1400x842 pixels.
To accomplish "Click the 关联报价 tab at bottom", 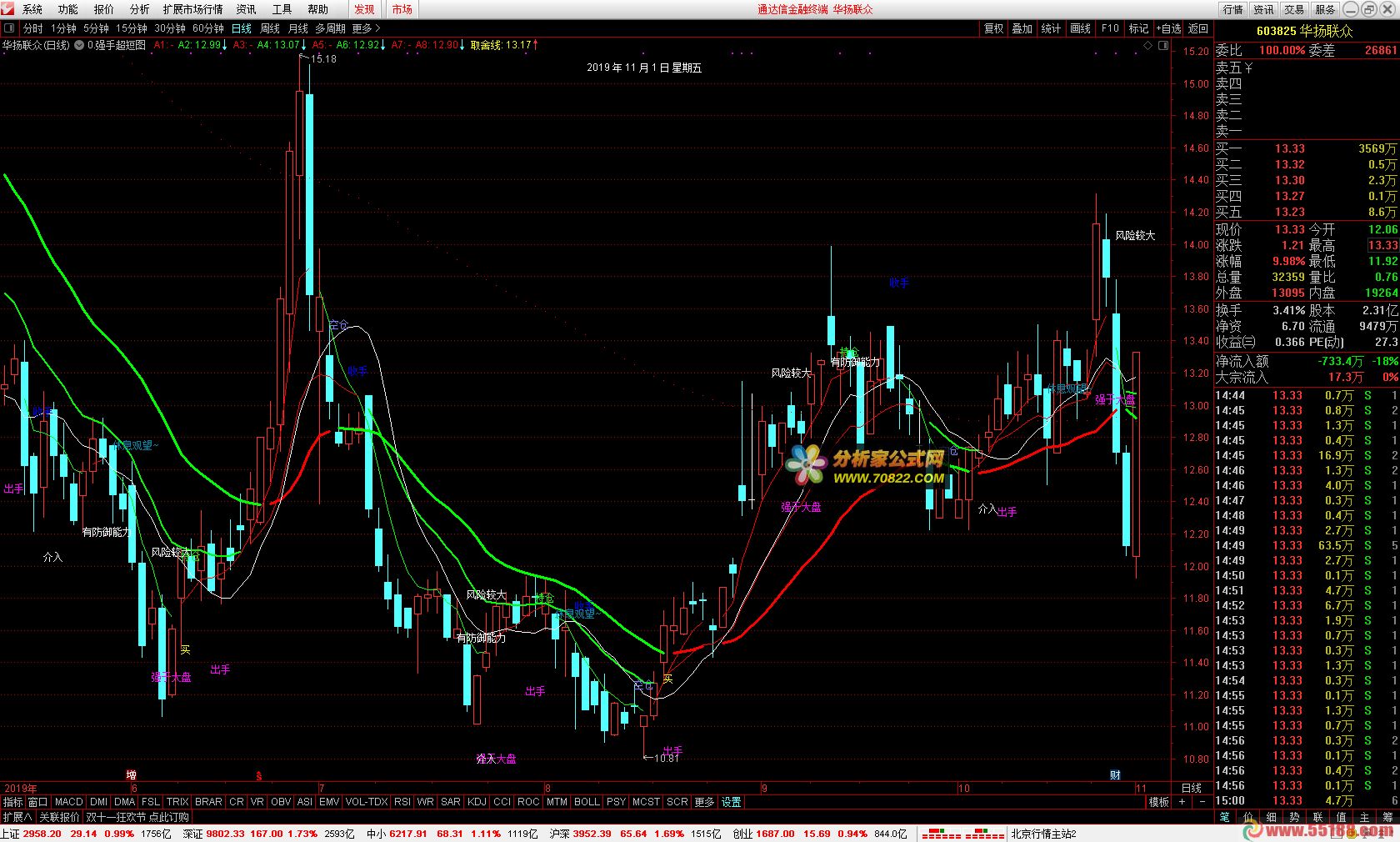I will (59, 817).
